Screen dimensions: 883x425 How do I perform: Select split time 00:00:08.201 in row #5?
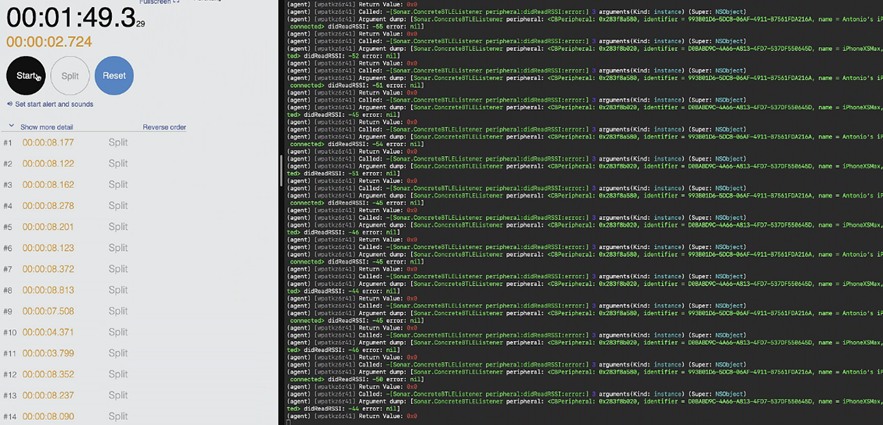pyautogui.click(x=48, y=227)
